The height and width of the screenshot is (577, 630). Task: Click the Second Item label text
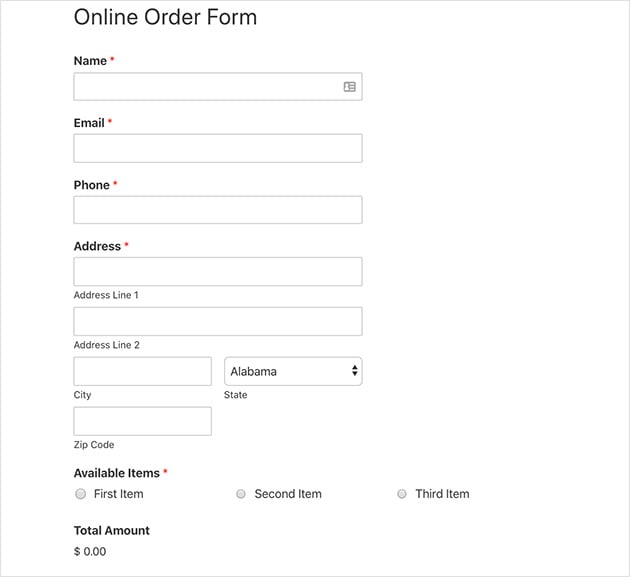click(x=288, y=493)
